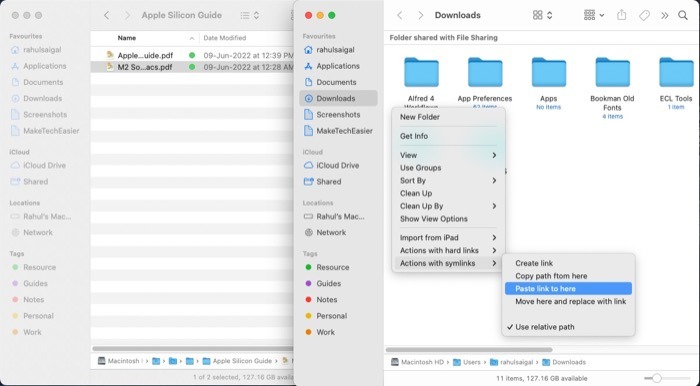Switch Downloads view to icon grid
This screenshot has height=386, width=700.
[x=542, y=15]
